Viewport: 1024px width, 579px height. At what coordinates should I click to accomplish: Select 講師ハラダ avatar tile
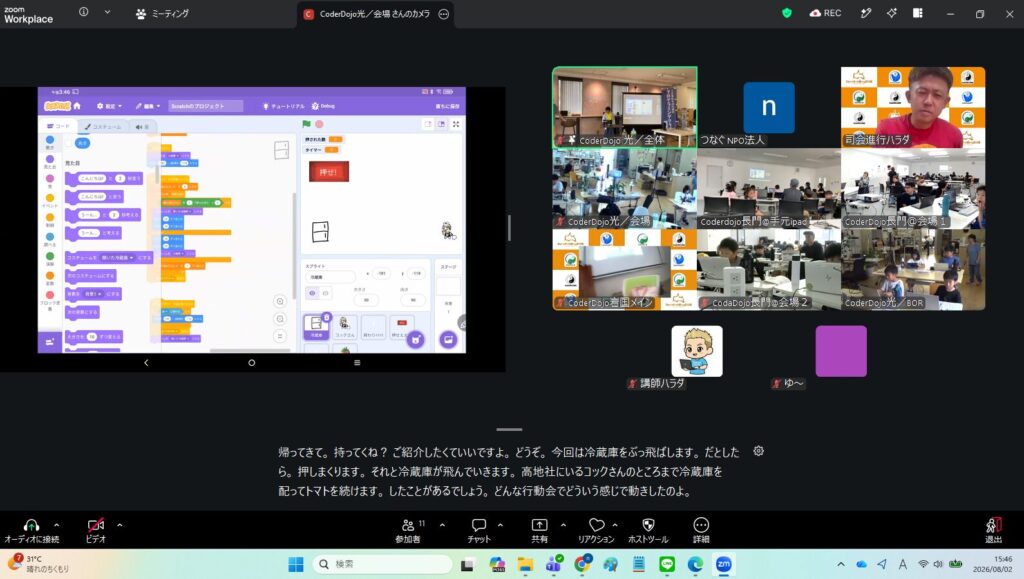pyautogui.click(x=697, y=351)
